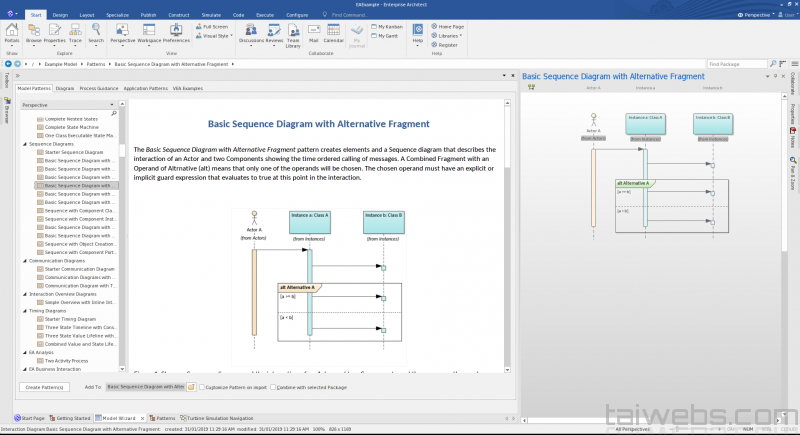Screen dimensions: 800x435
Task: Click the Home Page link in Help
Action: (449, 27)
